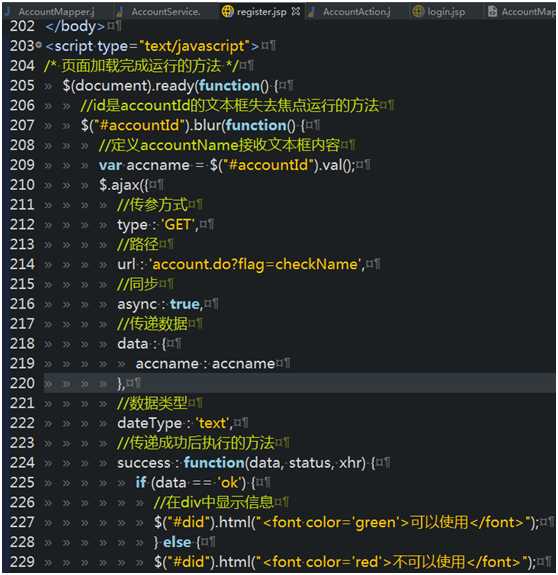Click the comment '//同步'
This screenshot has height=575, width=558.
[x=138, y=284]
